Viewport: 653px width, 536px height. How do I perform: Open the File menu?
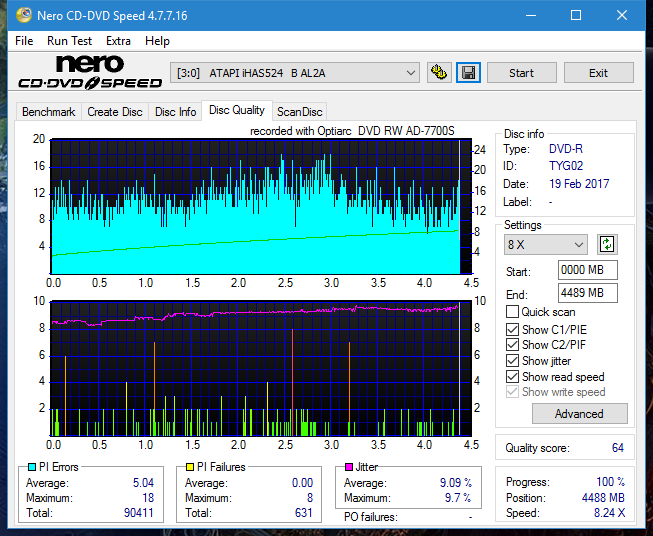tap(24, 41)
